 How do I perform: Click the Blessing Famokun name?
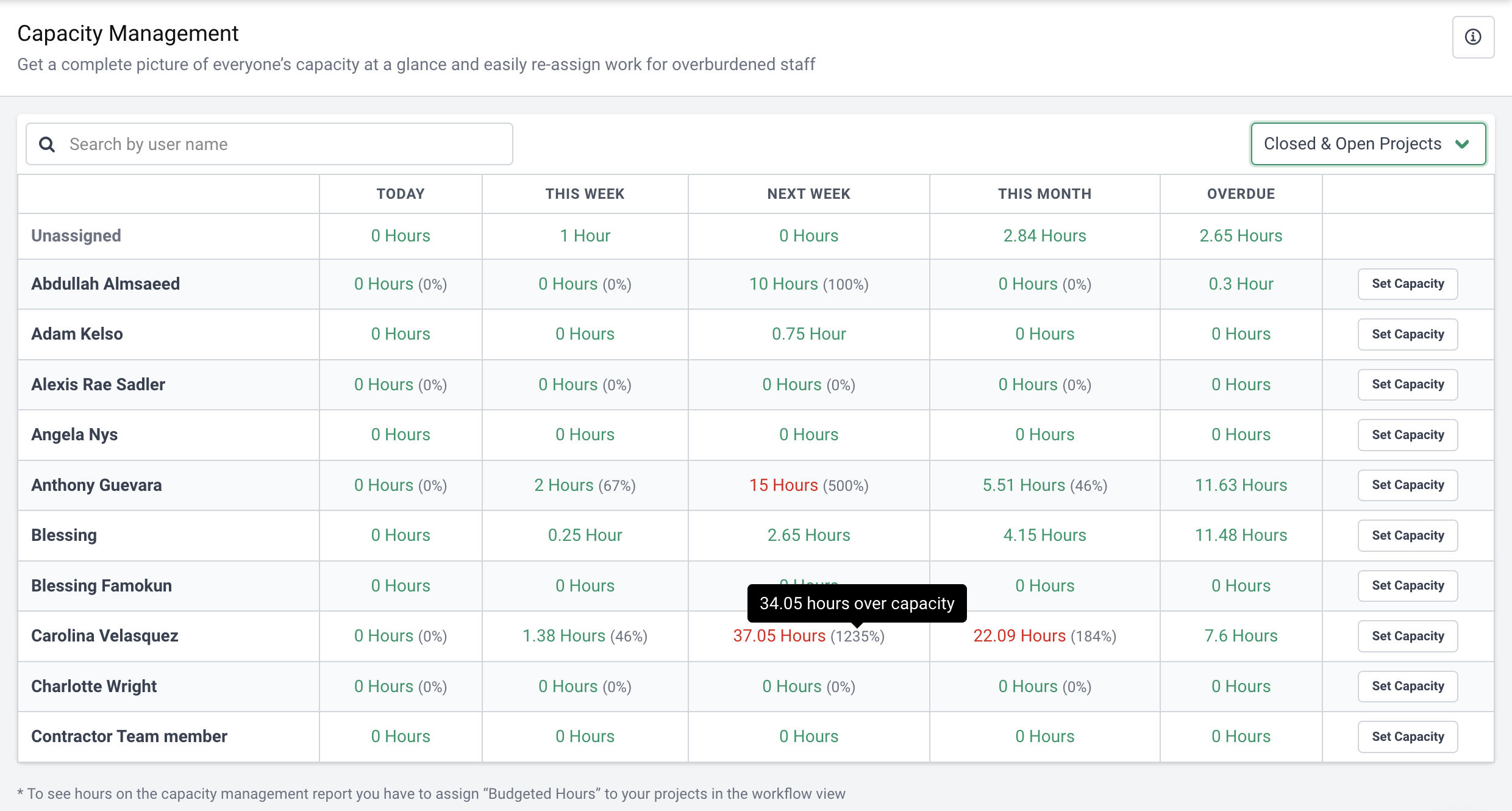tap(101, 586)
